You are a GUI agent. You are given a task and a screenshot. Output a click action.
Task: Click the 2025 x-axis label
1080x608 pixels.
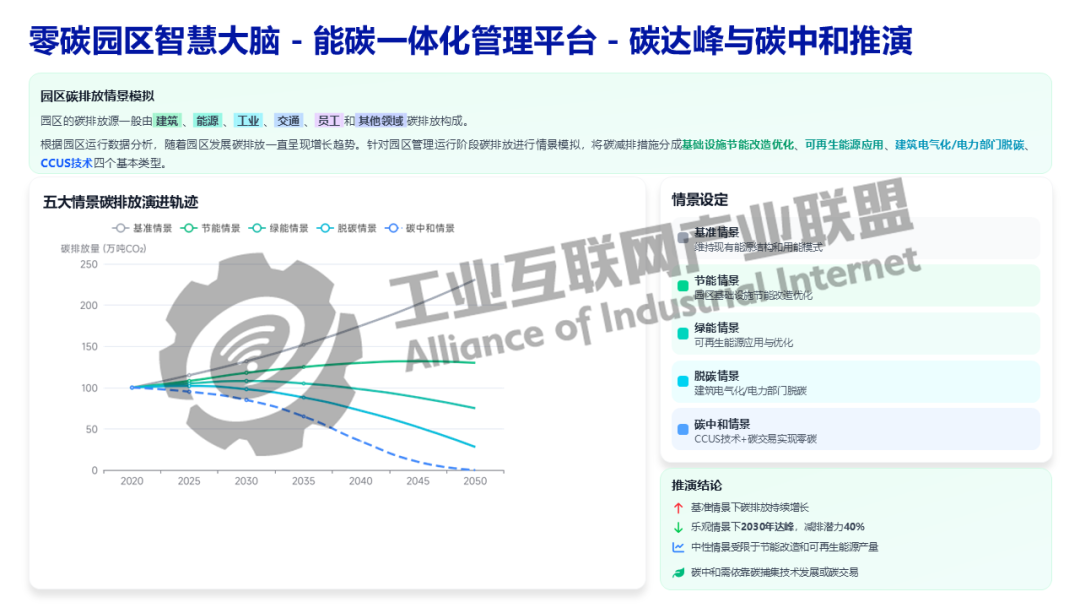pos(189,481)
